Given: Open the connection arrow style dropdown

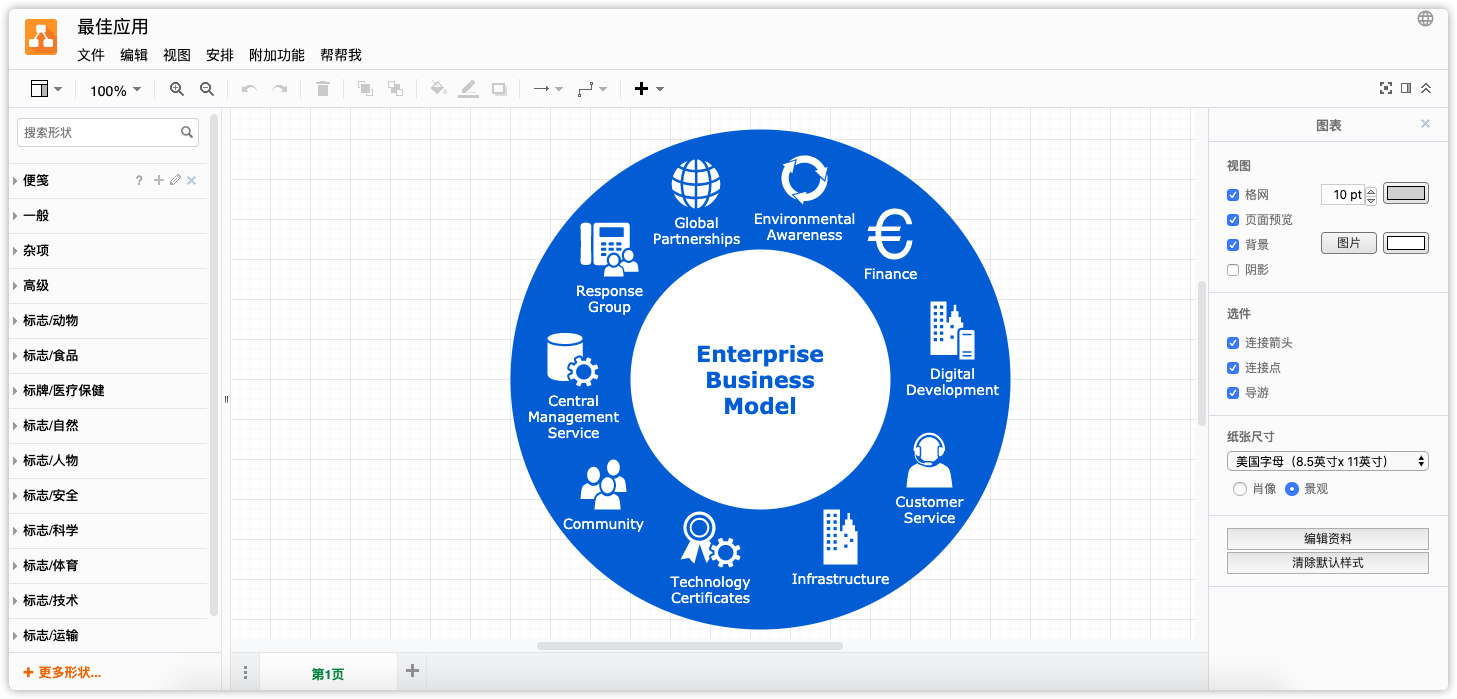Looking at the screenshot, I should click(x=548, y=89).
